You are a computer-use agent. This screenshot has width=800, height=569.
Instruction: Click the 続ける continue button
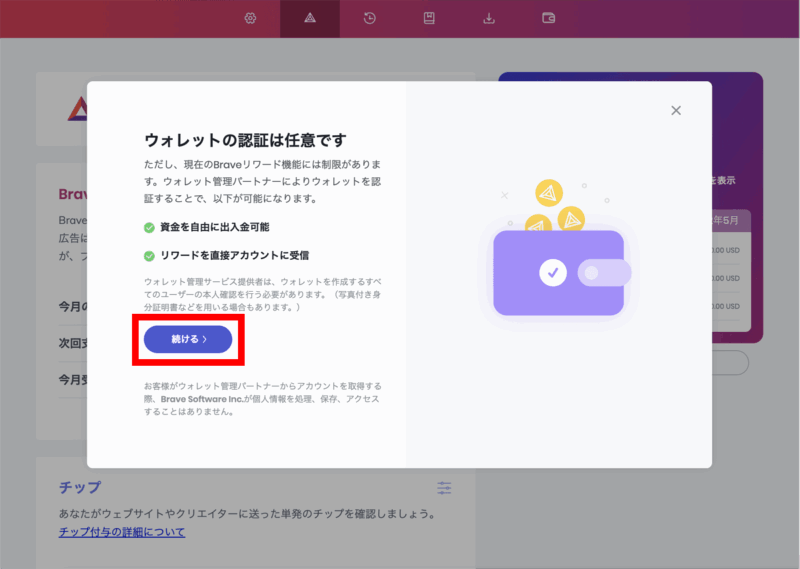coord(188,340)
